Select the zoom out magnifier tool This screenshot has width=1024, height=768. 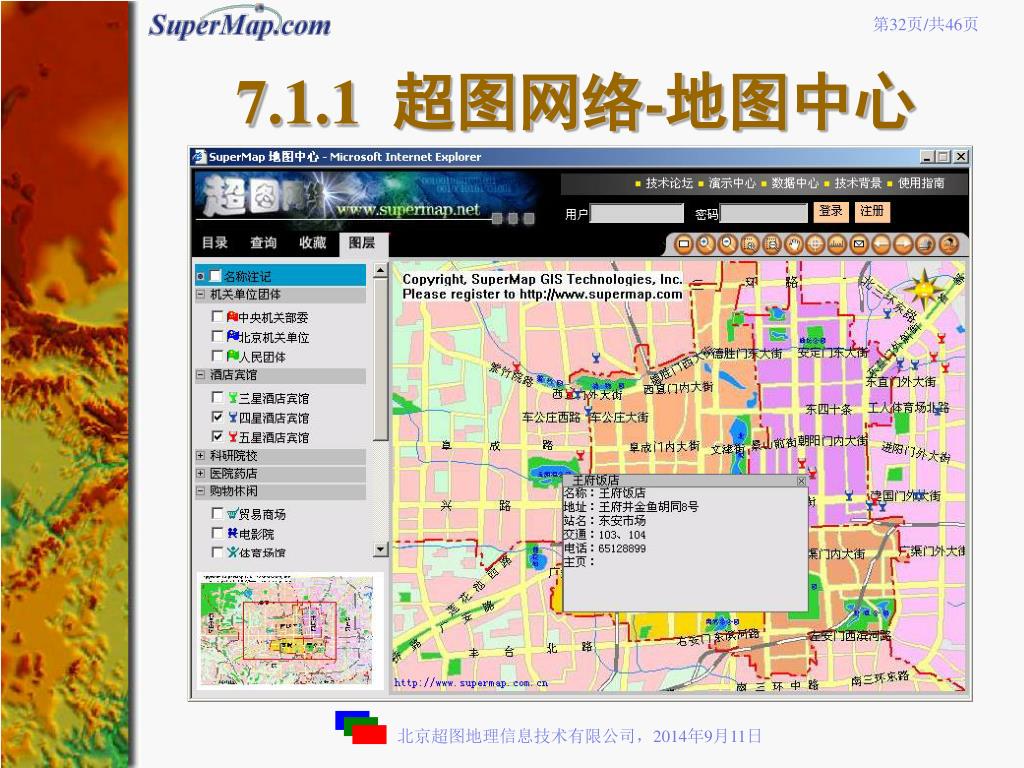coord(728,245)
